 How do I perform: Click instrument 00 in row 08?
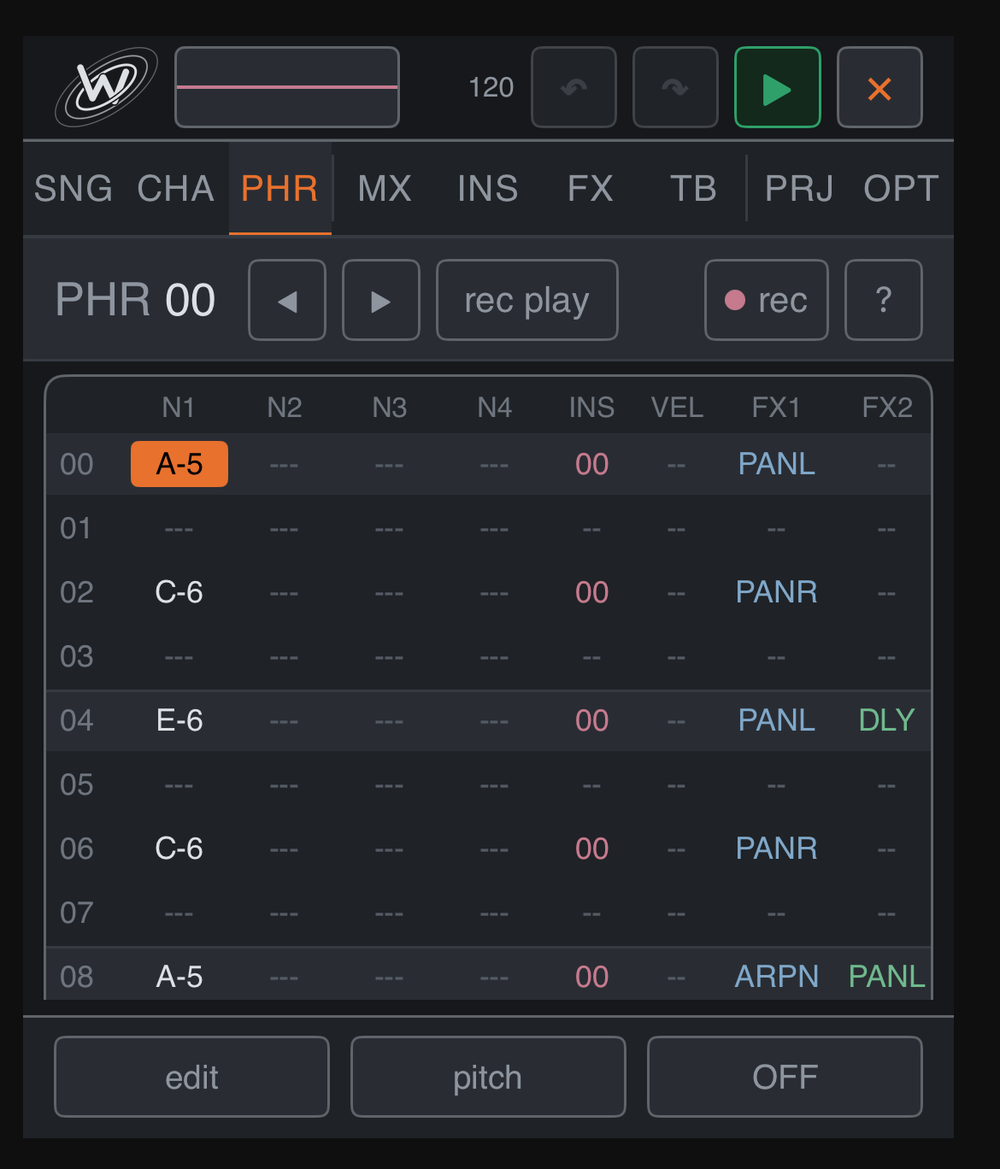[591, 977]
